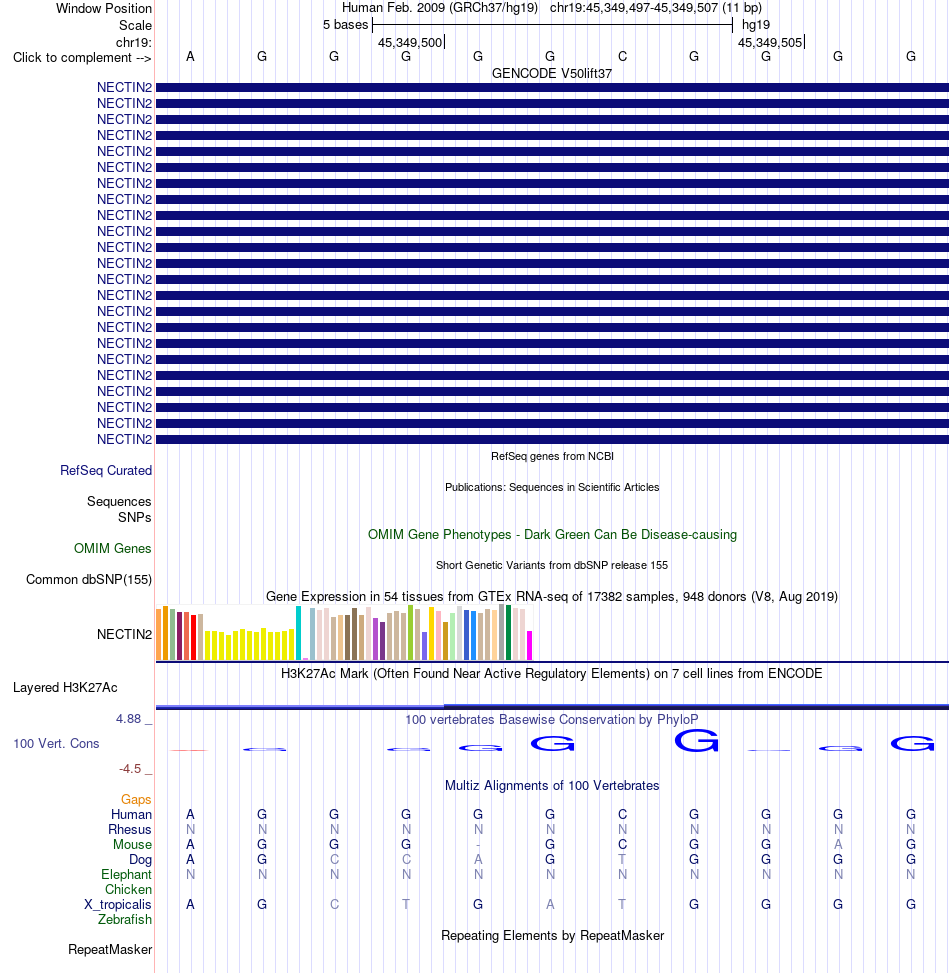
Task: Click base C in the chr19 sequence row
Action: (x=622, y=56)
